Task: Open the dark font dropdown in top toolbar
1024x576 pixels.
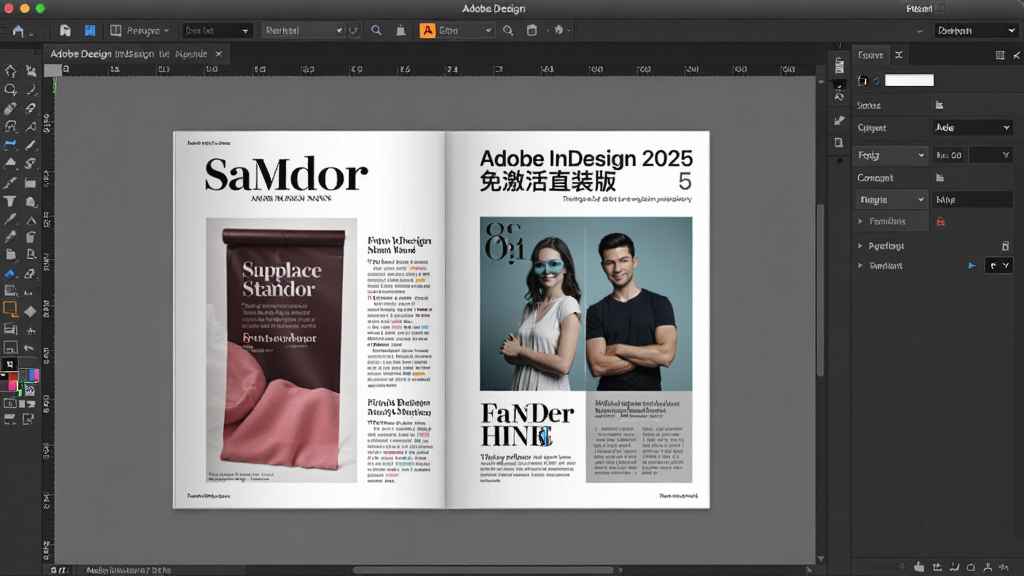Action: pyautogui.click(x=216, y=31)
